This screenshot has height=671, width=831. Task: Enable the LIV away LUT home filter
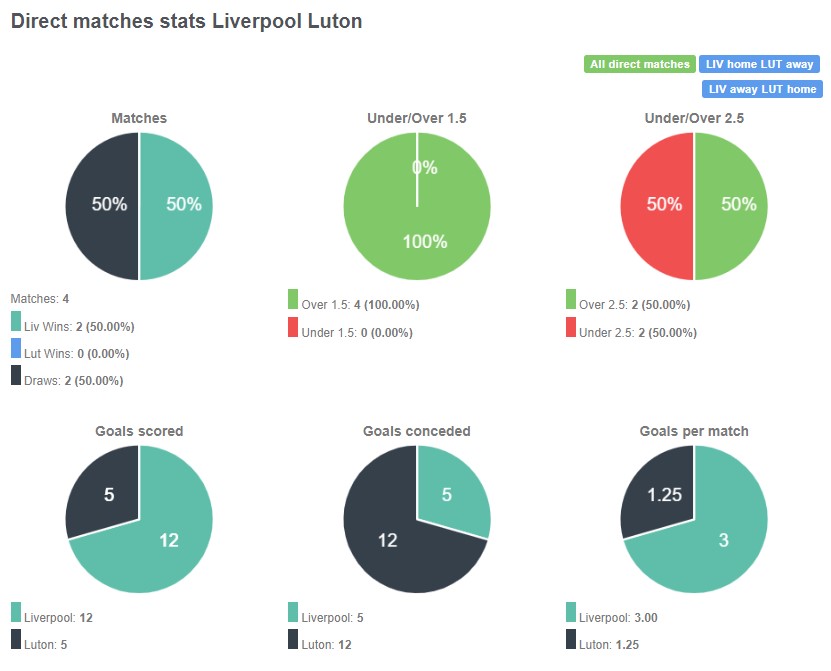(760, 89)
